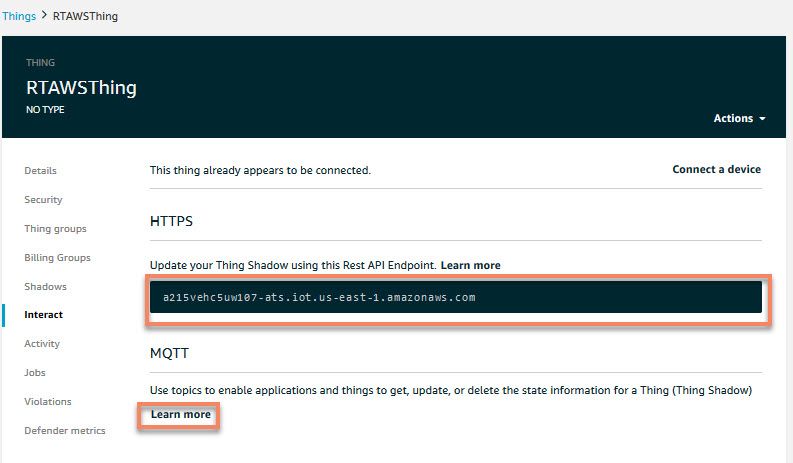Open the Security section
The height and width of the screenshot is (463, 793).
coord(43,199)
